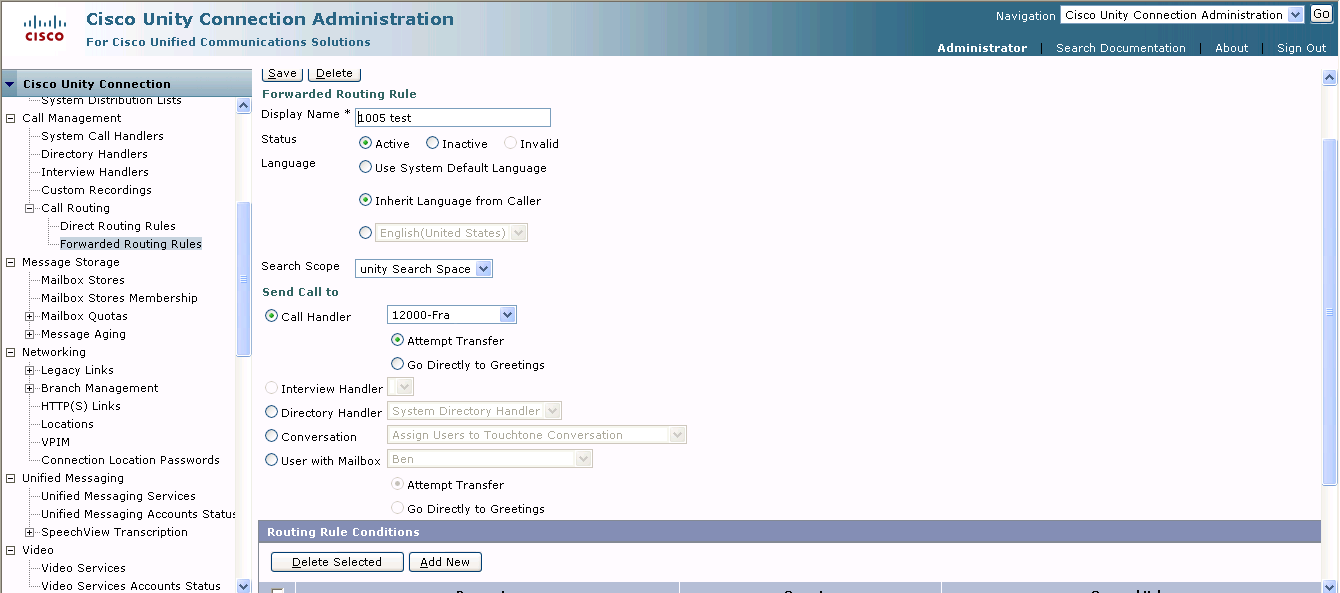Expand the Message Aging node
This screenshot has width=1340, height=593.
[x=30, y=334]
